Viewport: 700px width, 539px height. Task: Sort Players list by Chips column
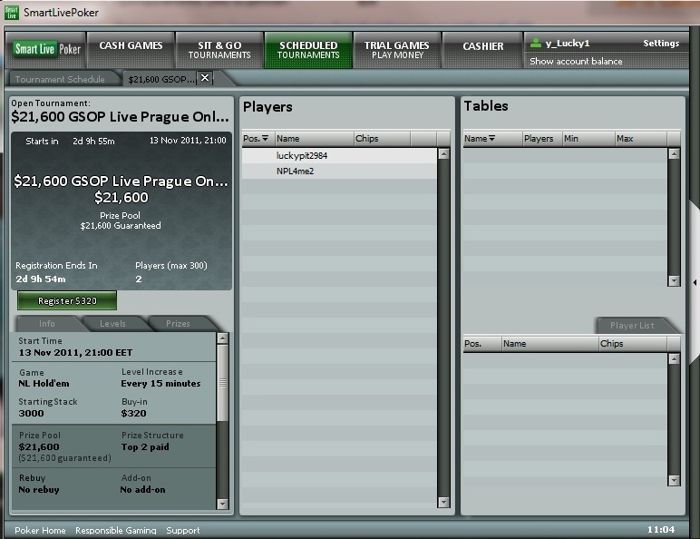tap(382, 138)
